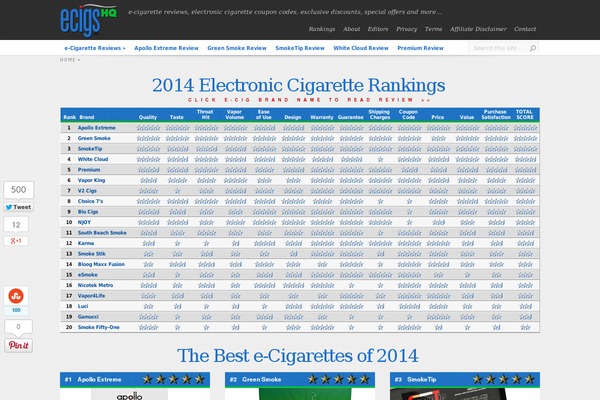Image resolution: width=600 pixels, height=400 pixels.
Task: Click Apollo Extreme's Quality star rating
Action: tap(148, 128)
